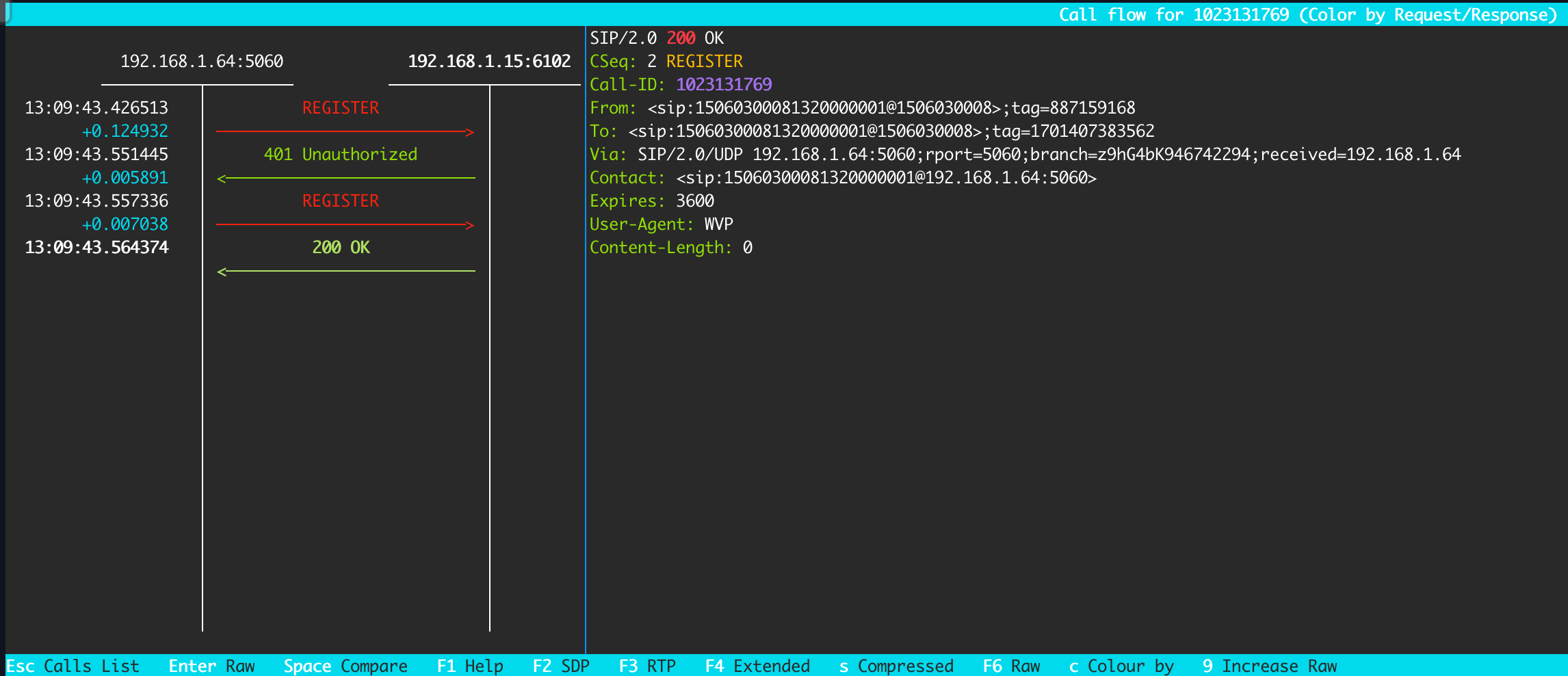Select the 401 Unauthorized response arrow
This screenshot has width=1568, height=676.
click(345, 178)
